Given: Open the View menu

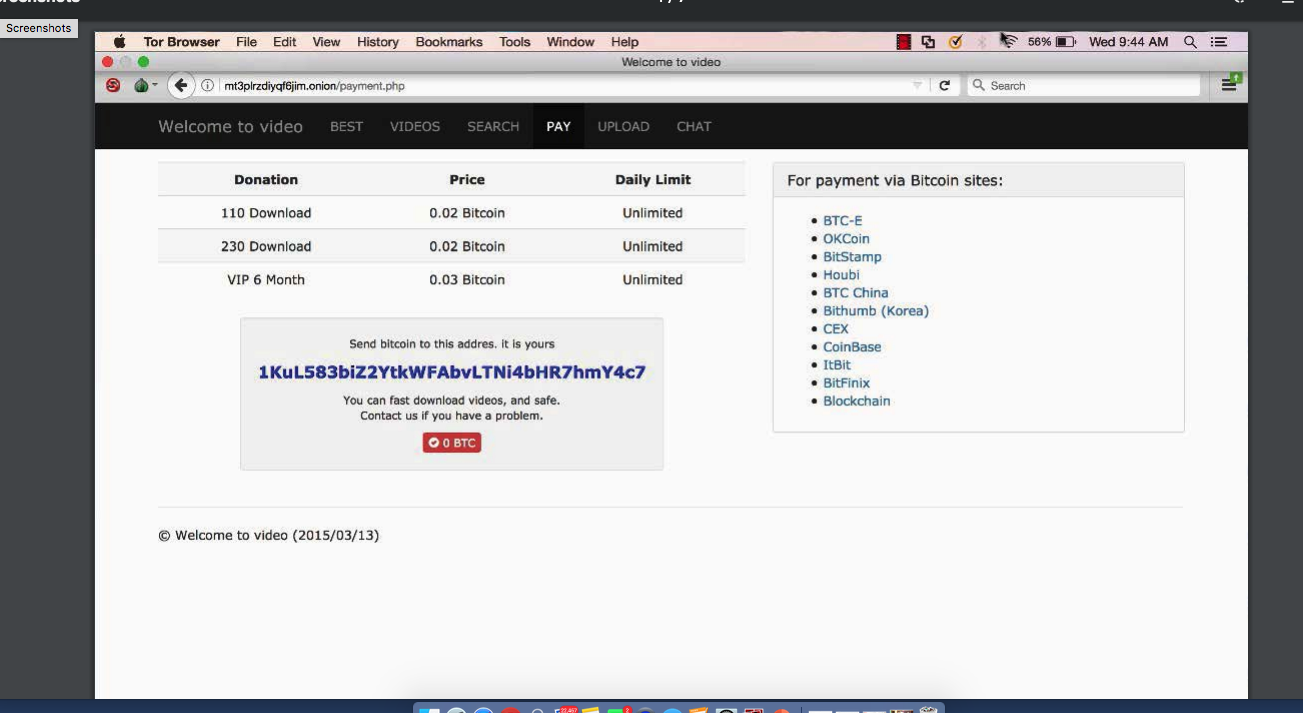Looking at the screenshot, I should 326,42.
